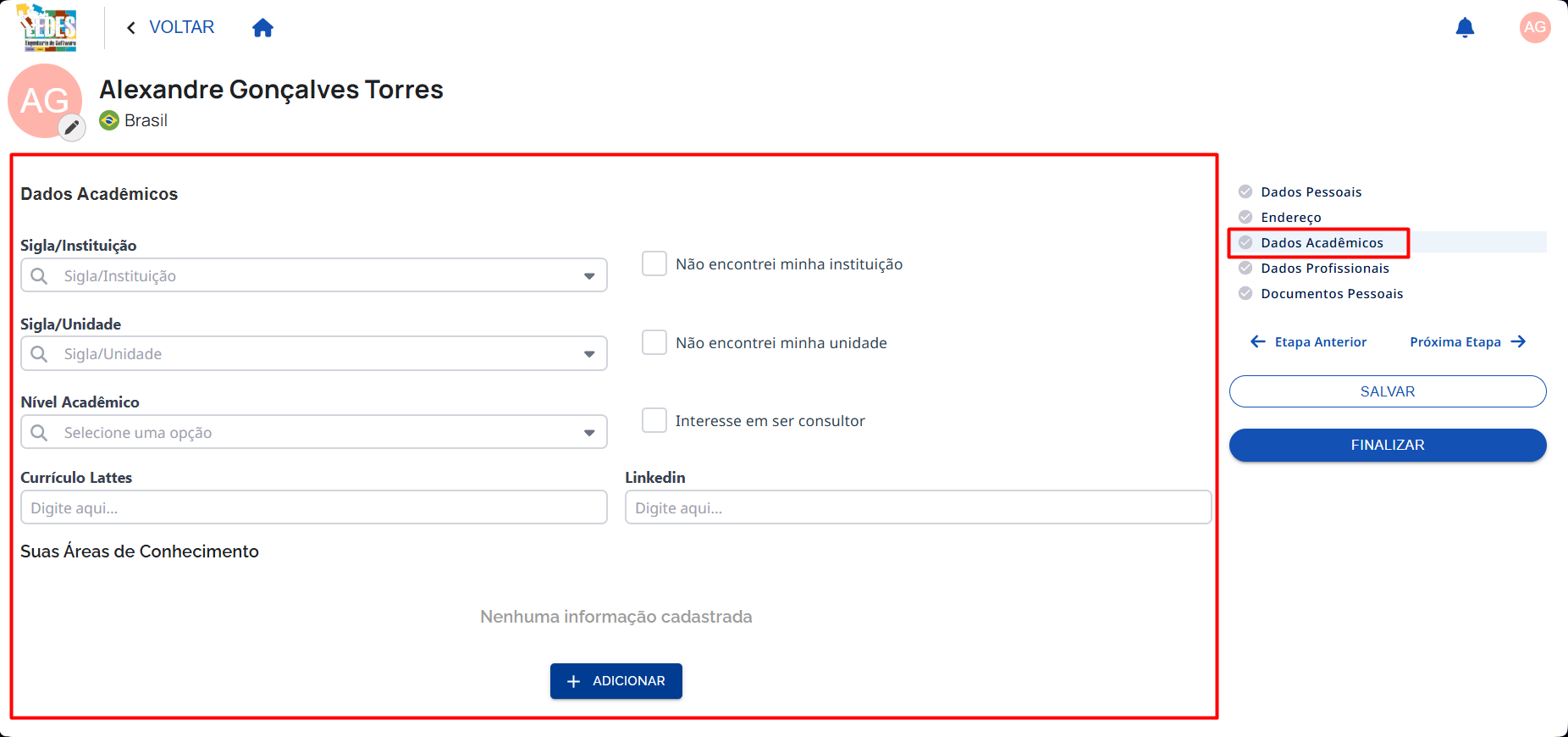Click the right arrow of Próxima Etapa

pyautogui.click(x=1518, y=341)
